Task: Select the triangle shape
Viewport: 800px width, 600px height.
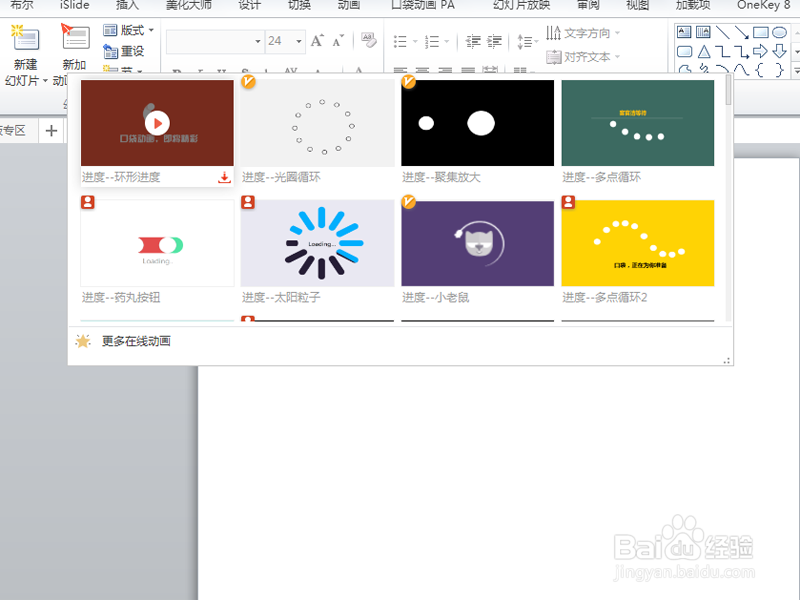Action: 704,52
